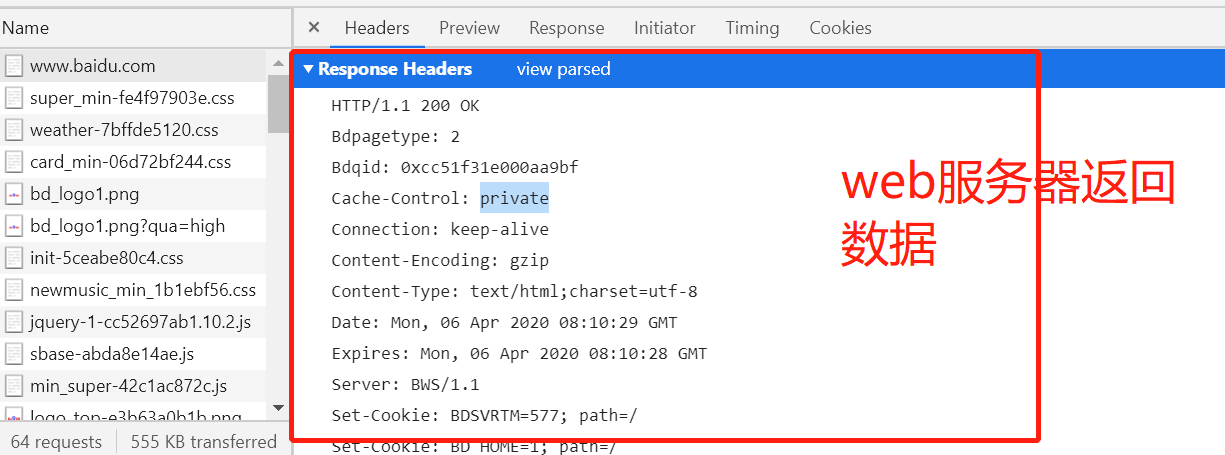
Task: Select the newmusic_min_1b1ebf56.css request
Action: tap(142, 290)
